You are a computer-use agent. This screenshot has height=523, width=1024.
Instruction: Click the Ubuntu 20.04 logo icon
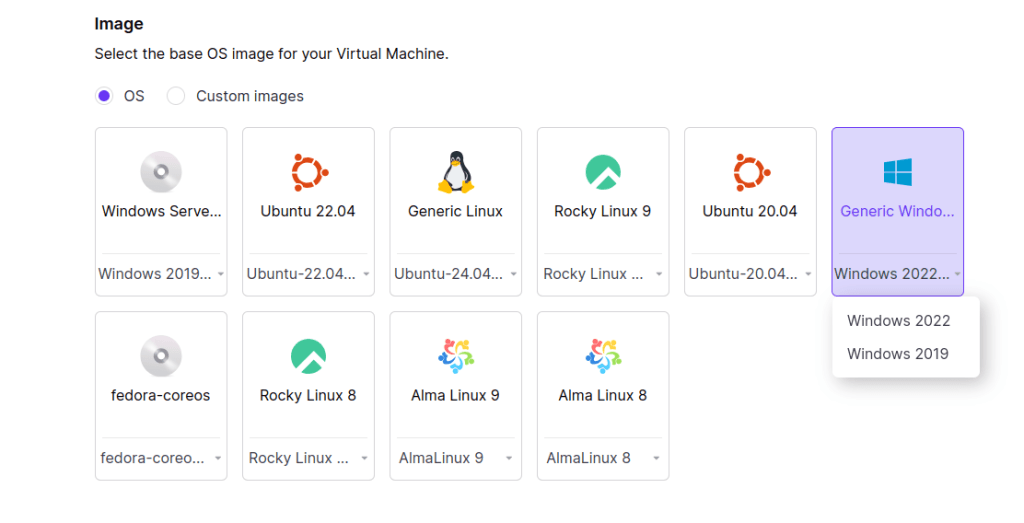(x=751, y=172)
